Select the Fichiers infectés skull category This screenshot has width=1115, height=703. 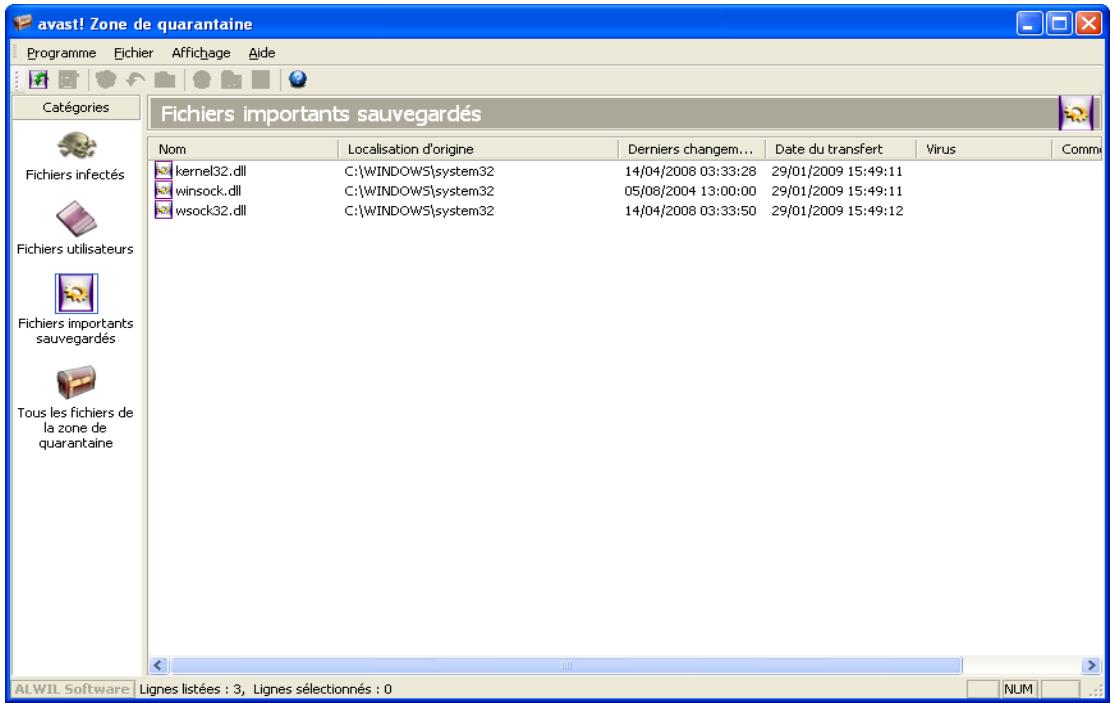click(x=76, y=146)
